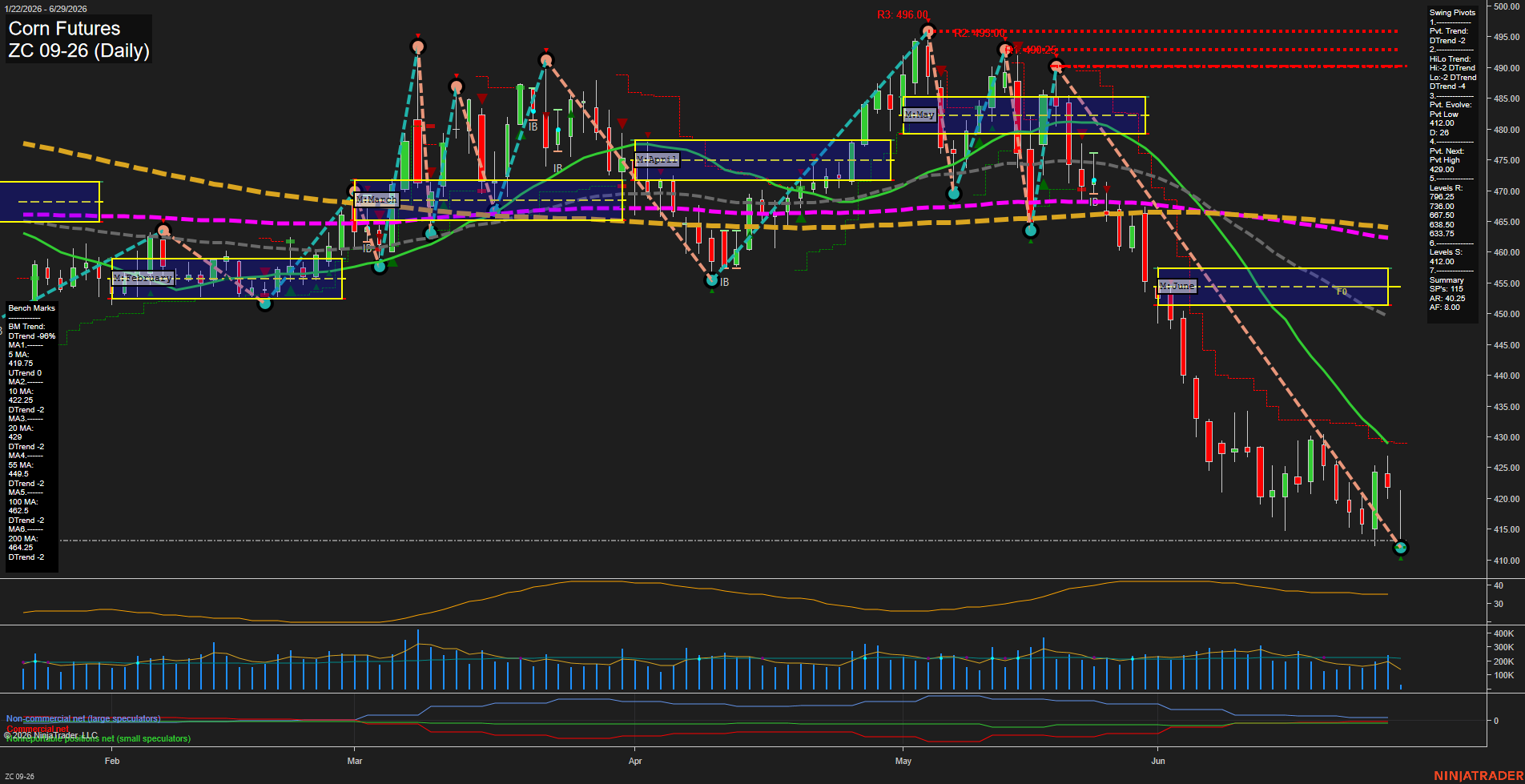Select the M:May monthly range label
Viewport: 1525px width, 784px height.
point(919,115)
